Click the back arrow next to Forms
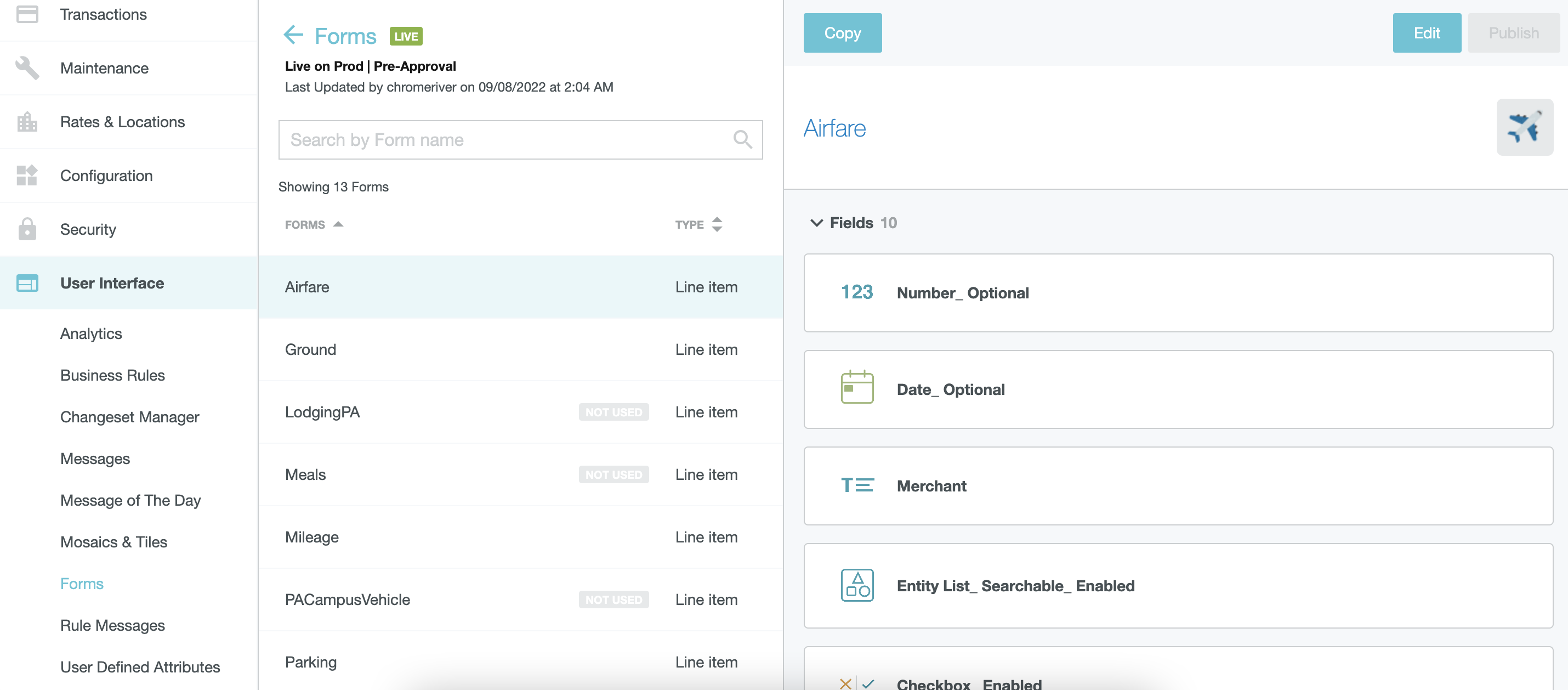This screenshot has width=1568, height=690. point(293,35)
